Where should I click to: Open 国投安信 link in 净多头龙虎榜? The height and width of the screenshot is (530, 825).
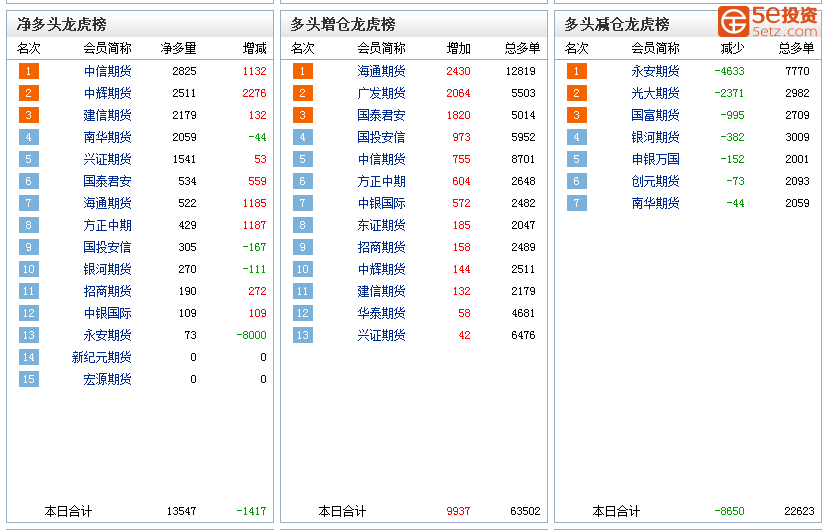[107, 247]
